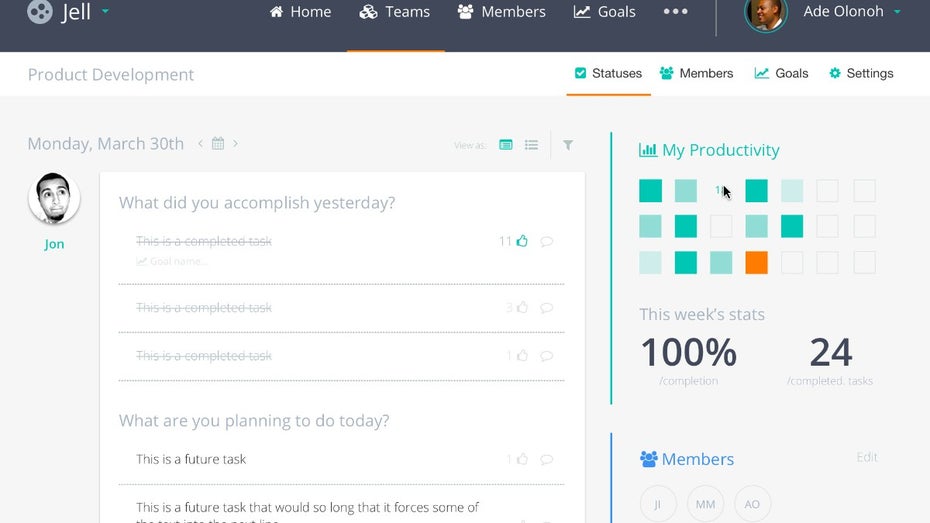Click Edit next to Members

[866, 457]
